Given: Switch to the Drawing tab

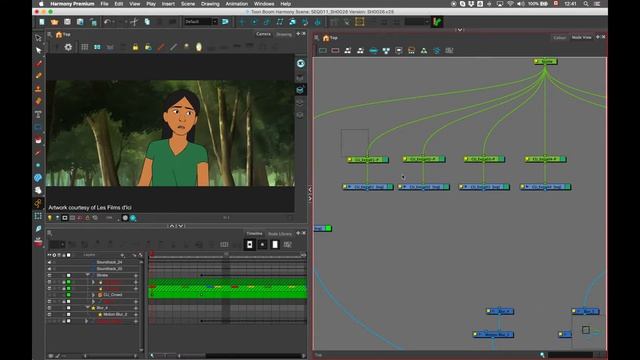Looking at the screenshot, I should click(x=284, y=34).
